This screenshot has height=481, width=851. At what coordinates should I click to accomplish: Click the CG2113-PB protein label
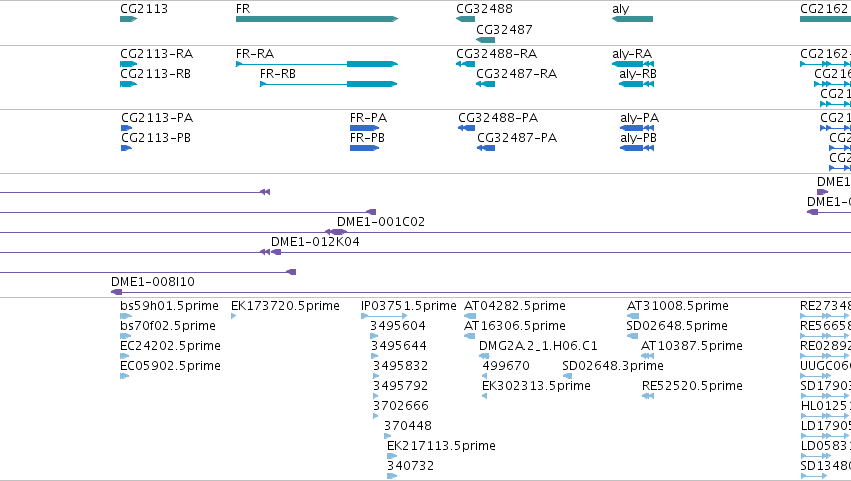coord(156,138)
